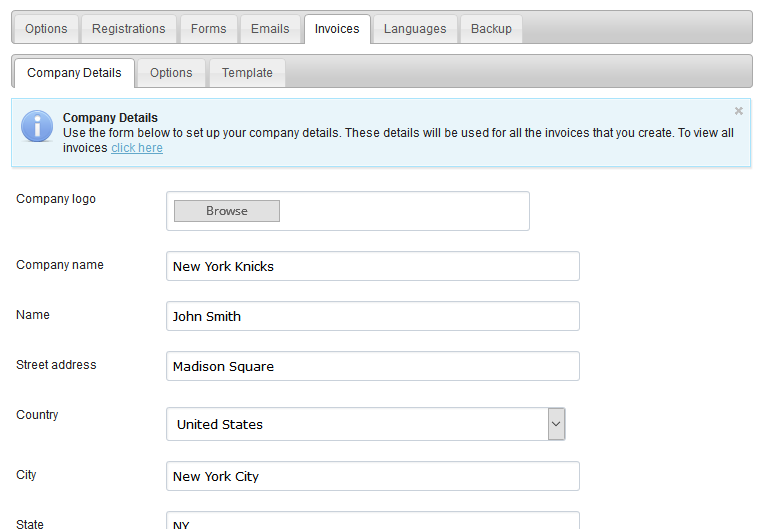Open the invoice Options sub-tab
Screen dimensions: 763x529
coord(171,73)
